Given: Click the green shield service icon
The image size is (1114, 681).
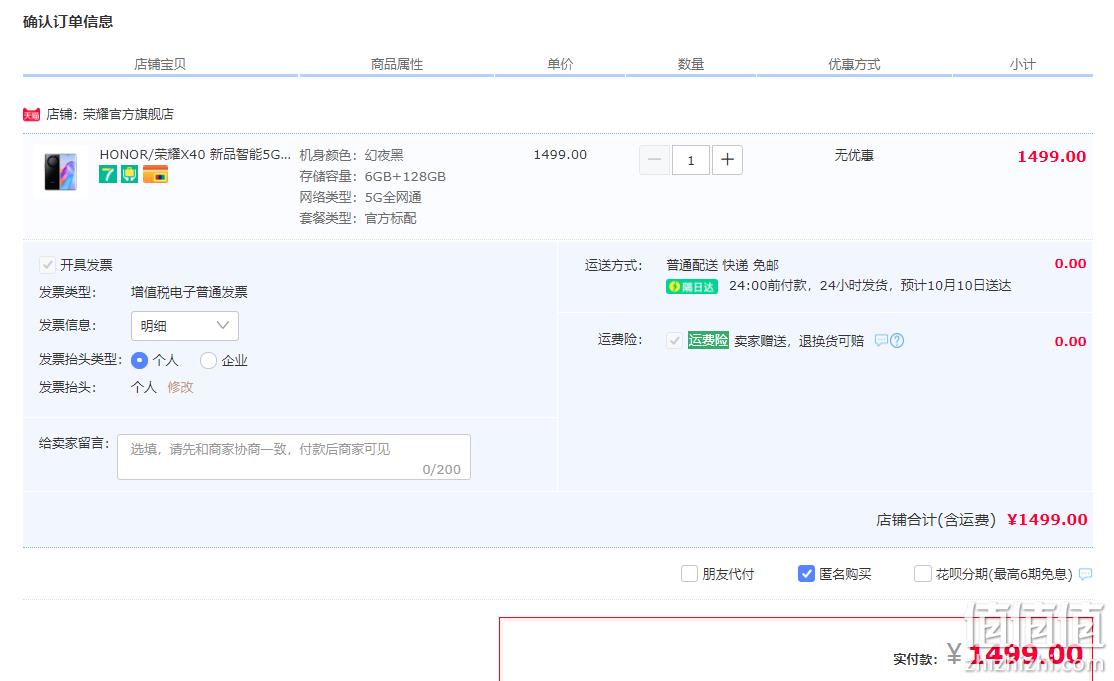Looking at the screenshot, I should 129,174.
